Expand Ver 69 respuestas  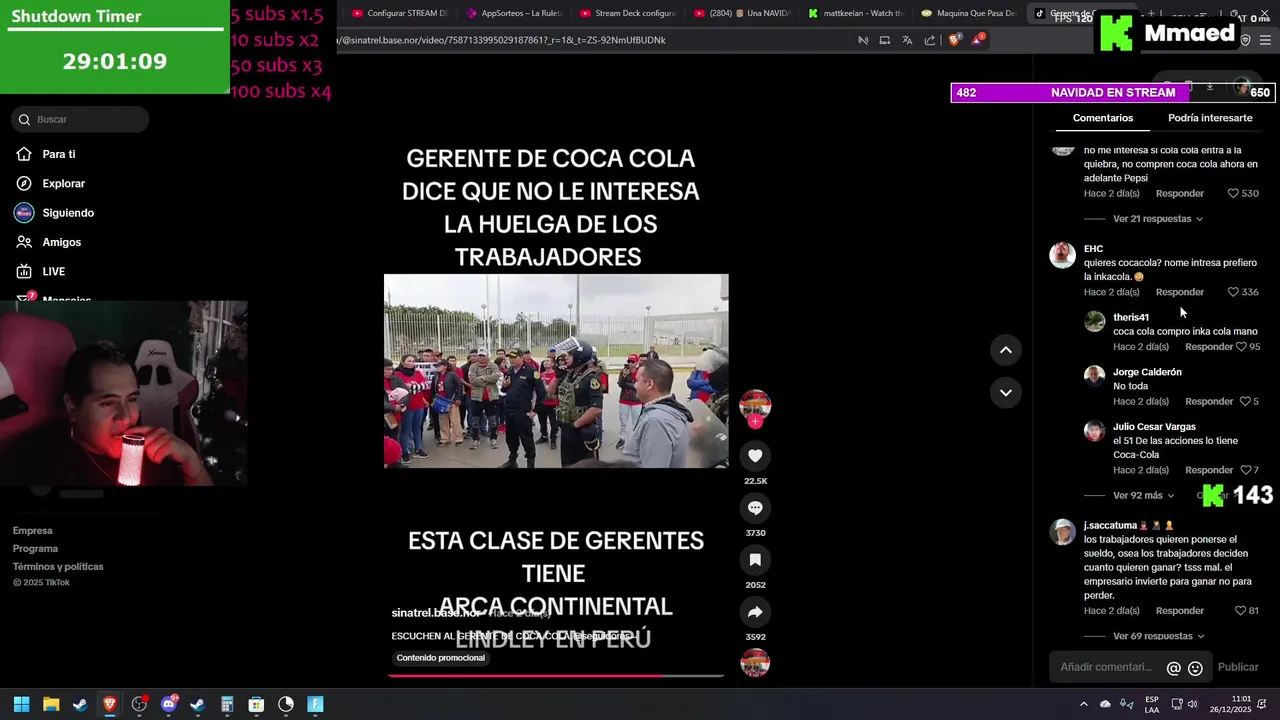coord(1157,636)
